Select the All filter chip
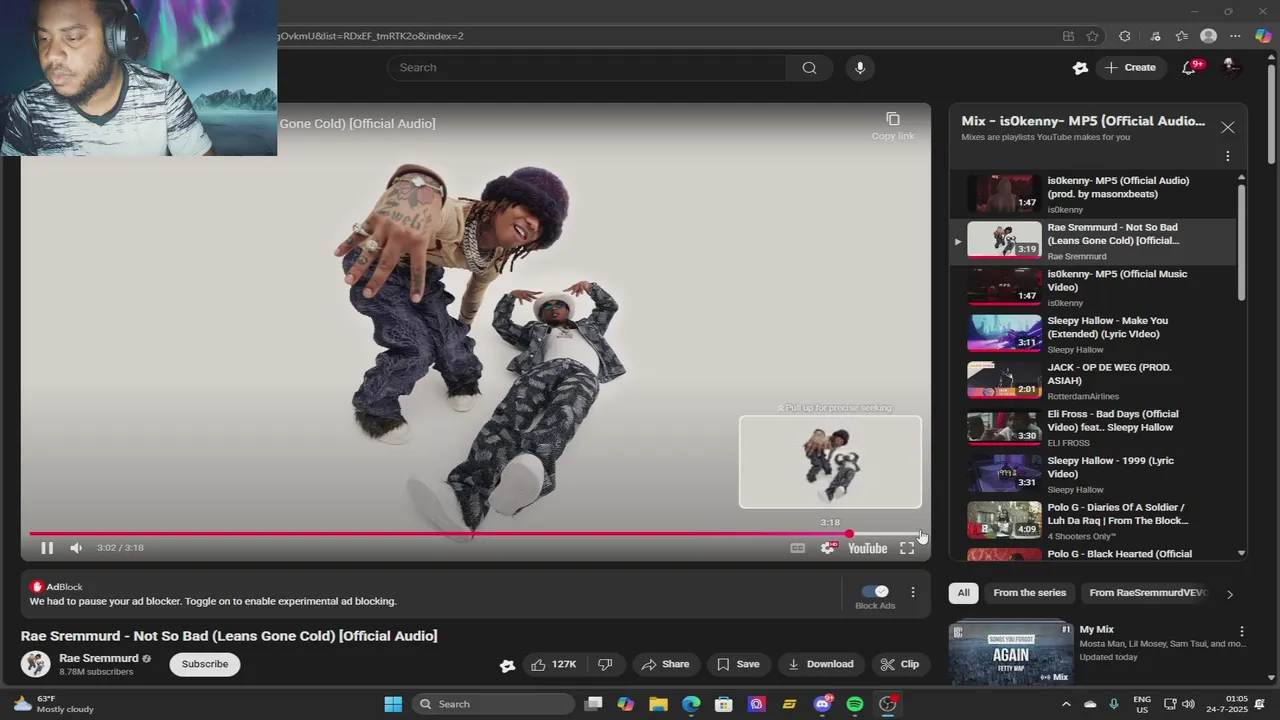Viewport: 1280px width, 720px height. 963,593
